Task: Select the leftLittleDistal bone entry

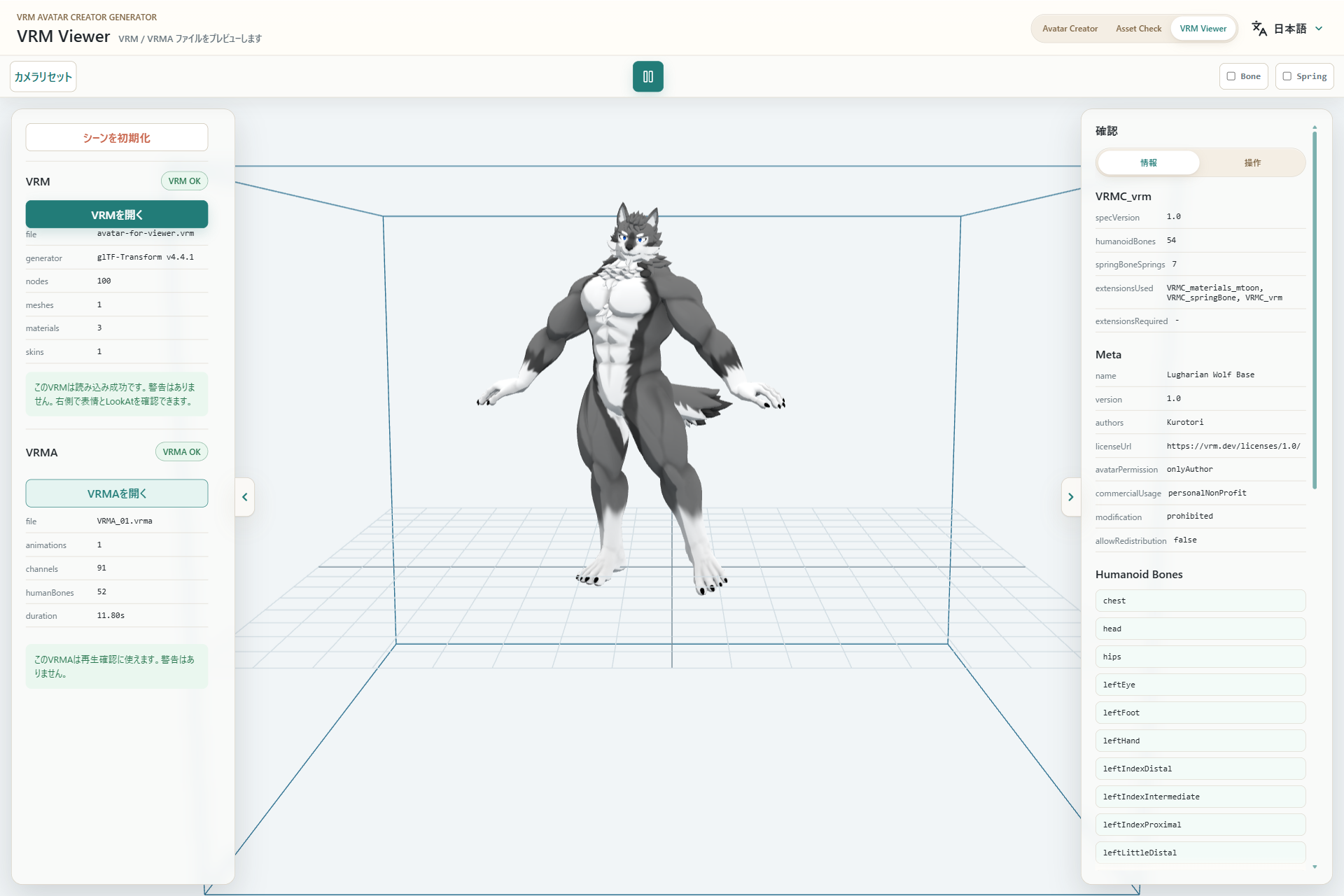Action: (1200, 853)
